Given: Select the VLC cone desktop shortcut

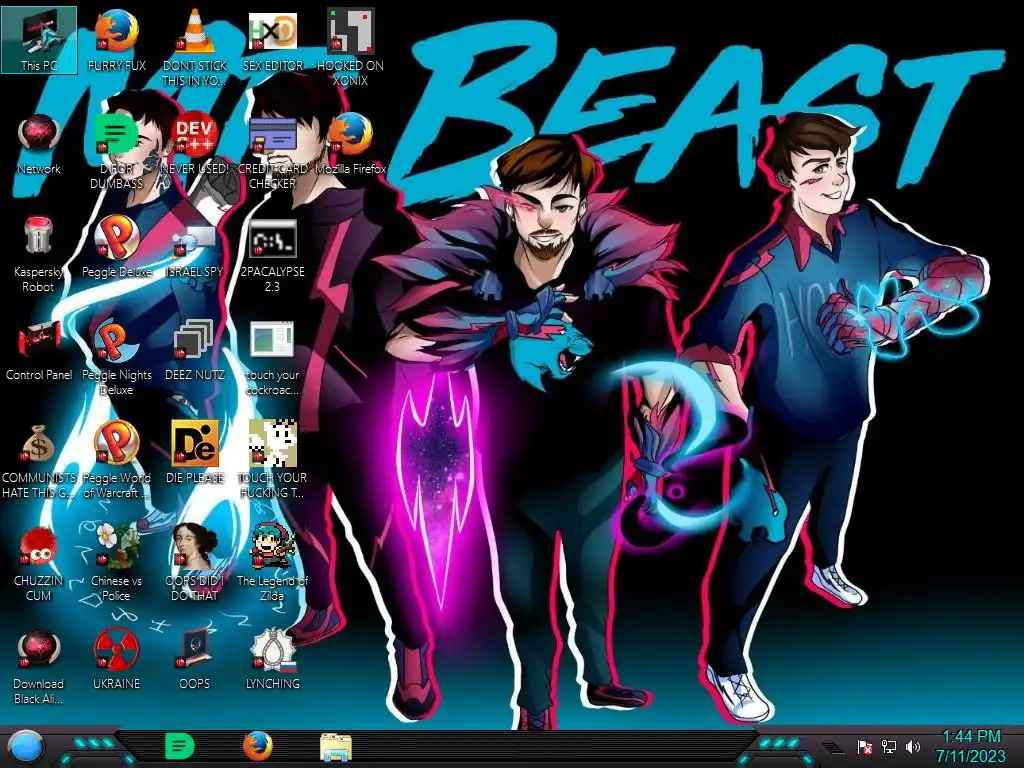Looking at the screenshot, I should (x=195, y=47).
